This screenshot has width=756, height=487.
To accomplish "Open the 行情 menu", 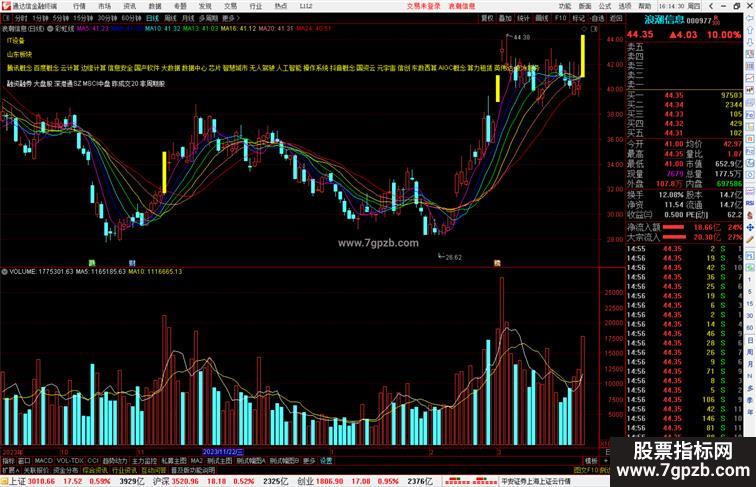I will [79, 6].
